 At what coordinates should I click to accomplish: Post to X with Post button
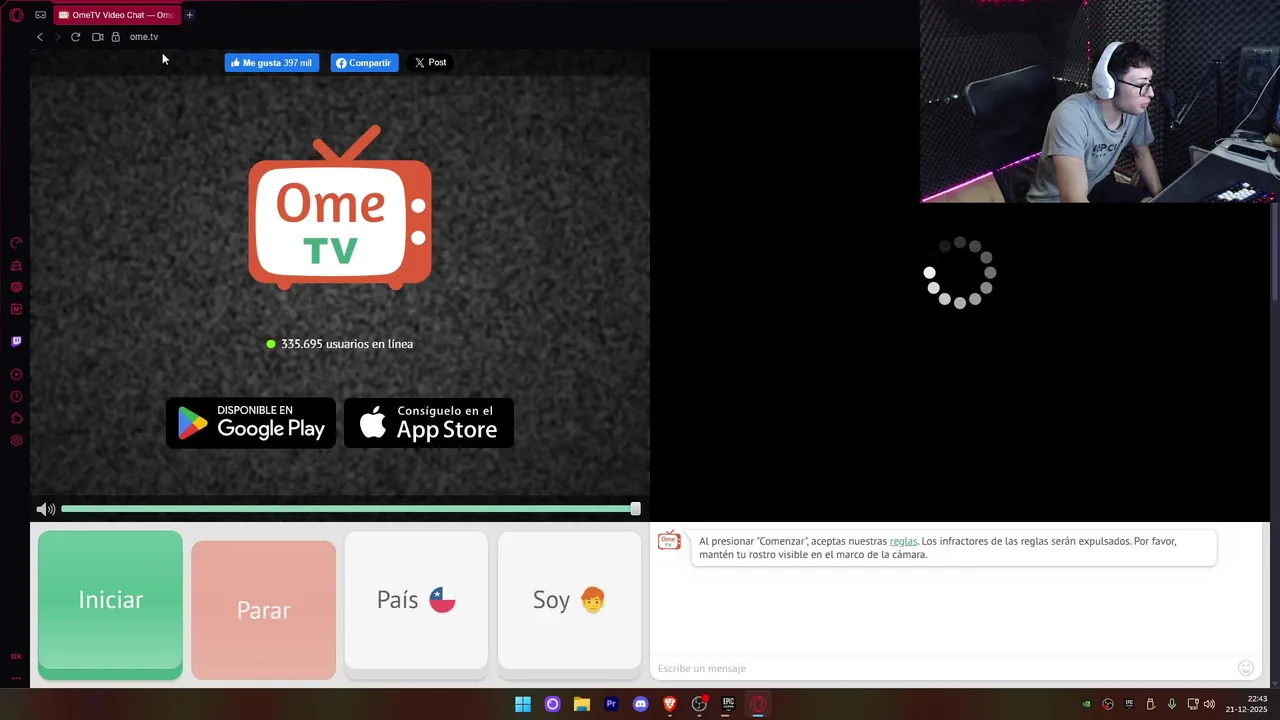tap(430, 62)
